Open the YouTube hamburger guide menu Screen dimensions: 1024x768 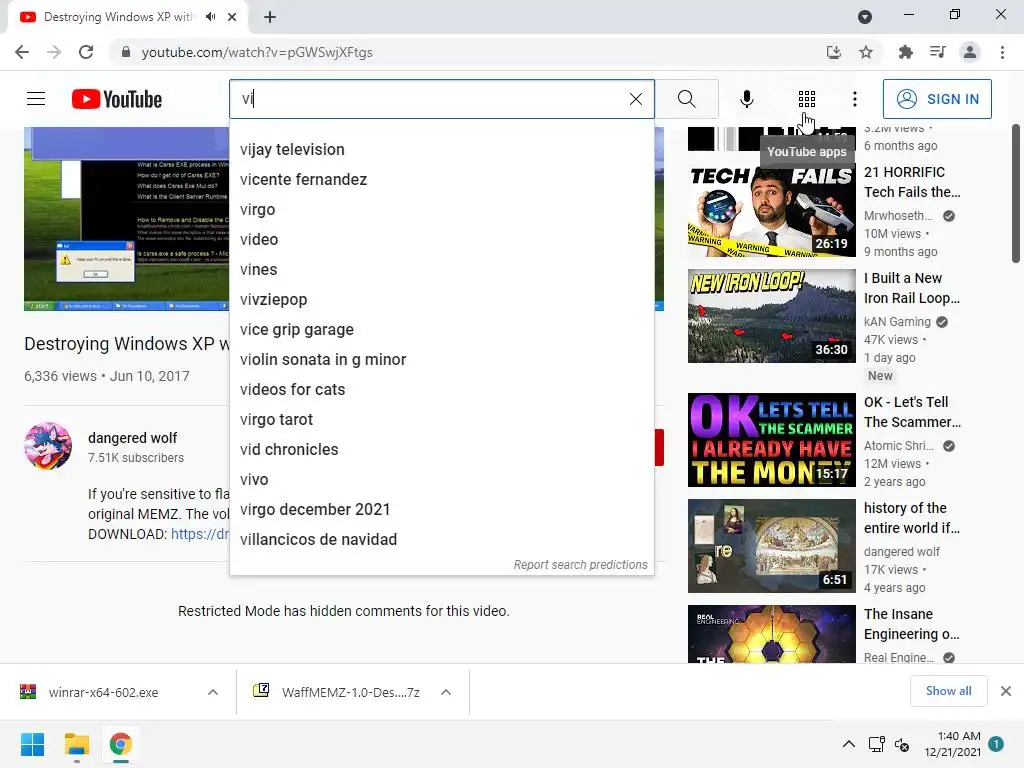pyautogui.click(x=36, y=99)
